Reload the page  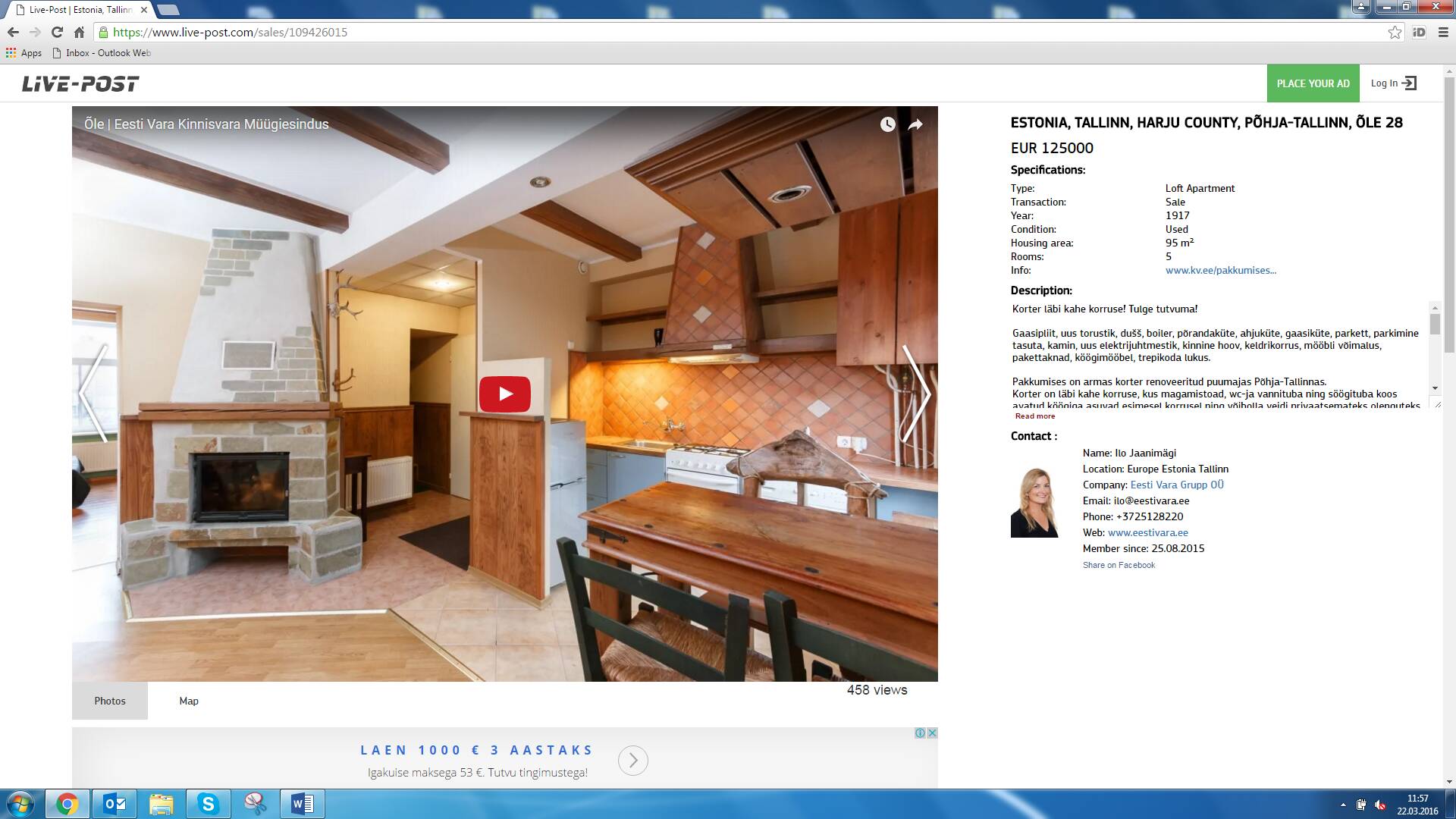[x=57, y=32]
